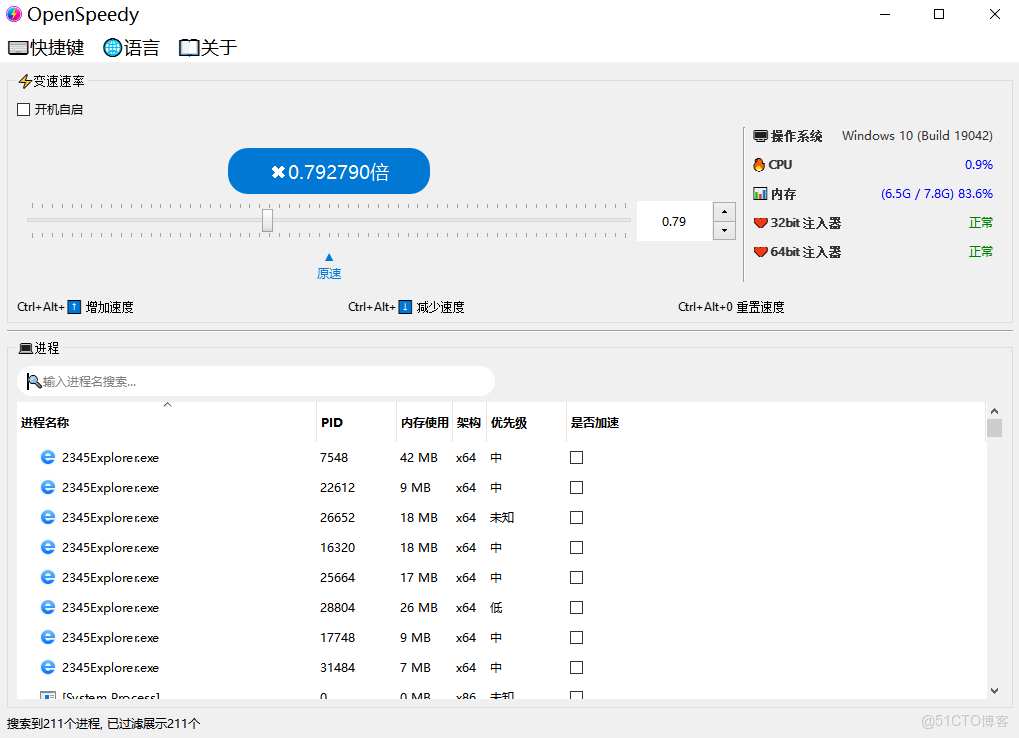Click browser icon of process PID 22612
Viewport: 1019px width, 738px height.
click(x=47, y=487)
